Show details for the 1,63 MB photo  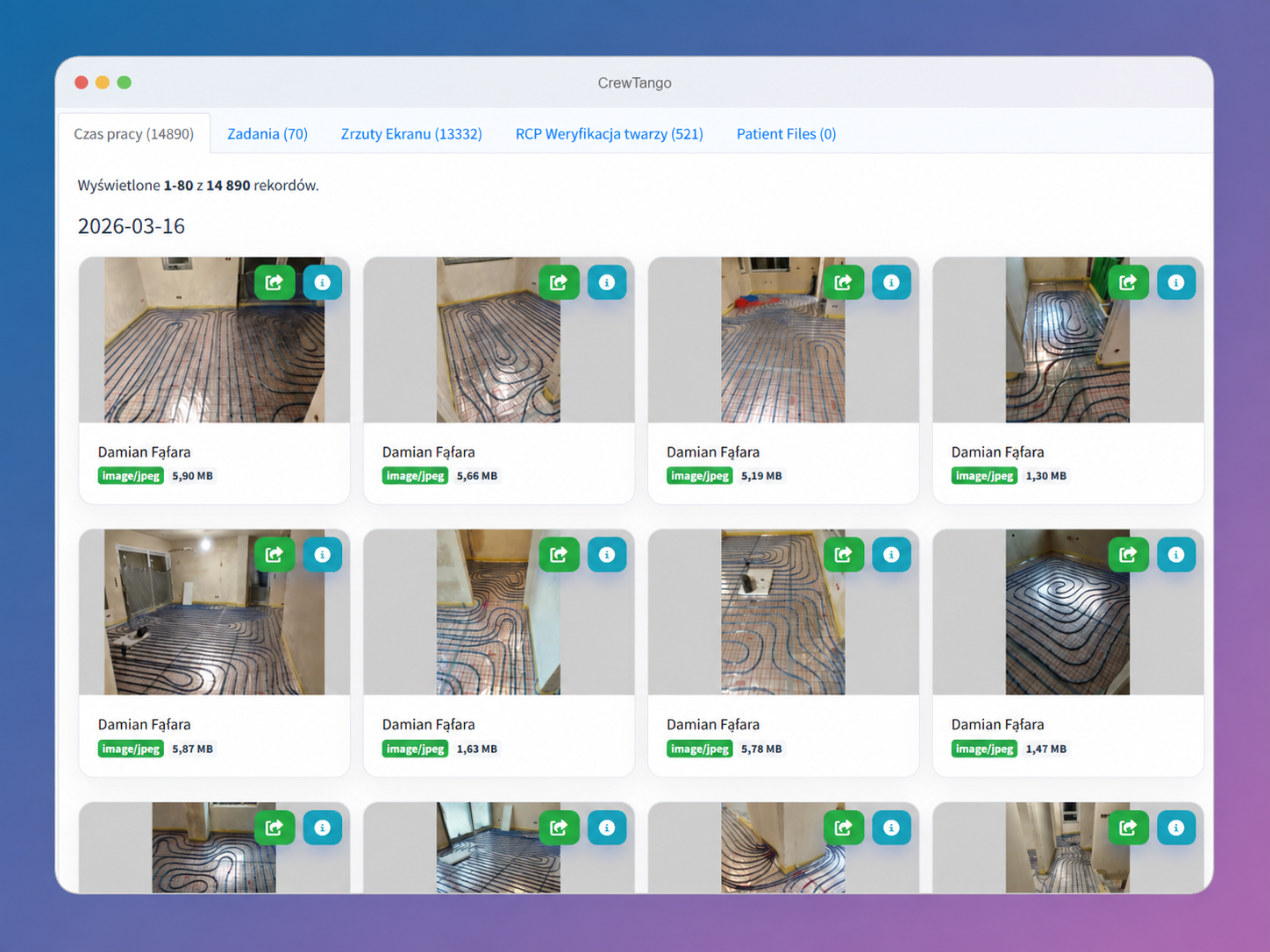pyautogui.click(x=607, y=555)
